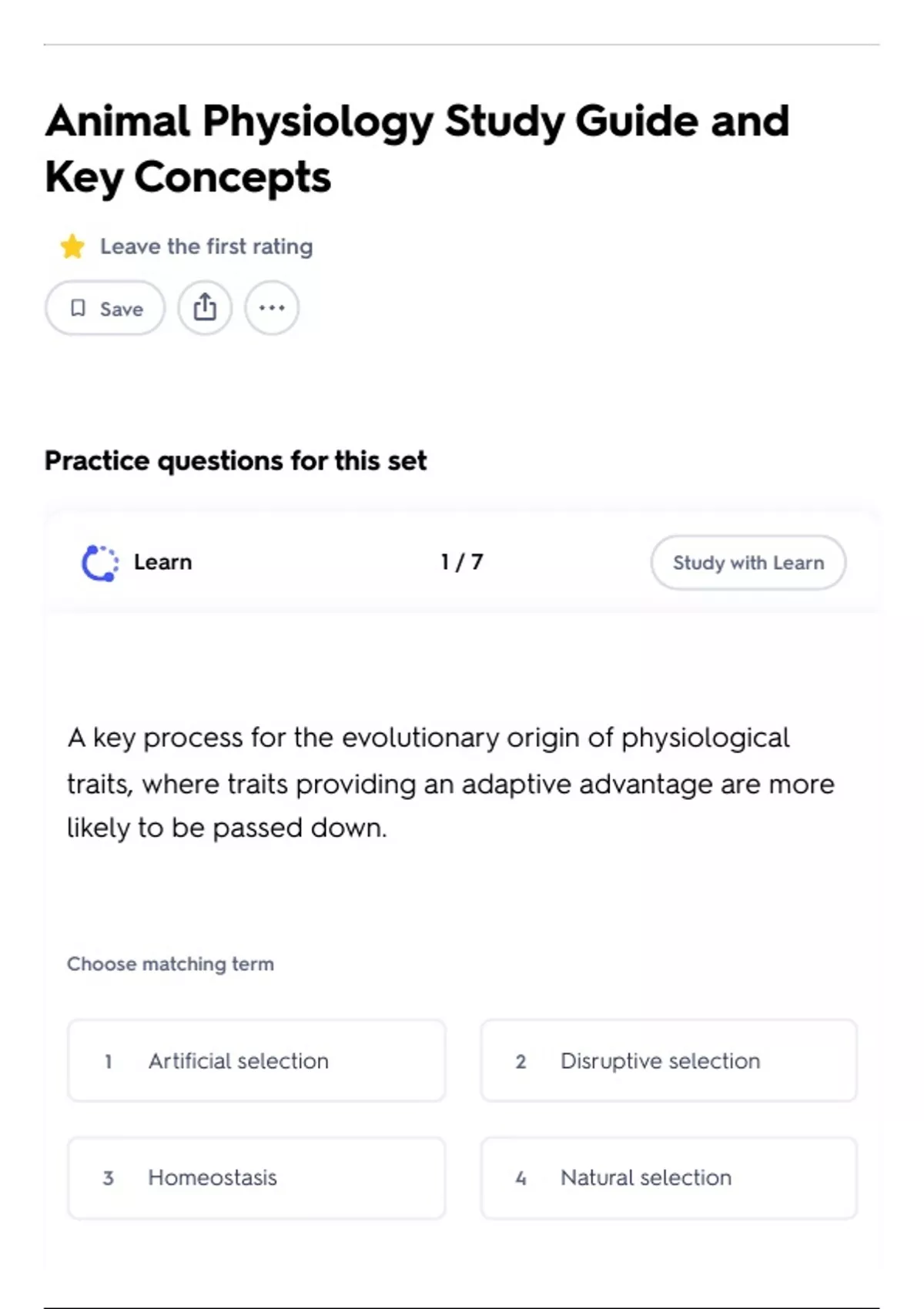924x1309 pixels.
Task: Click the 1 / 7 question counter
Action: click(462, 562)
